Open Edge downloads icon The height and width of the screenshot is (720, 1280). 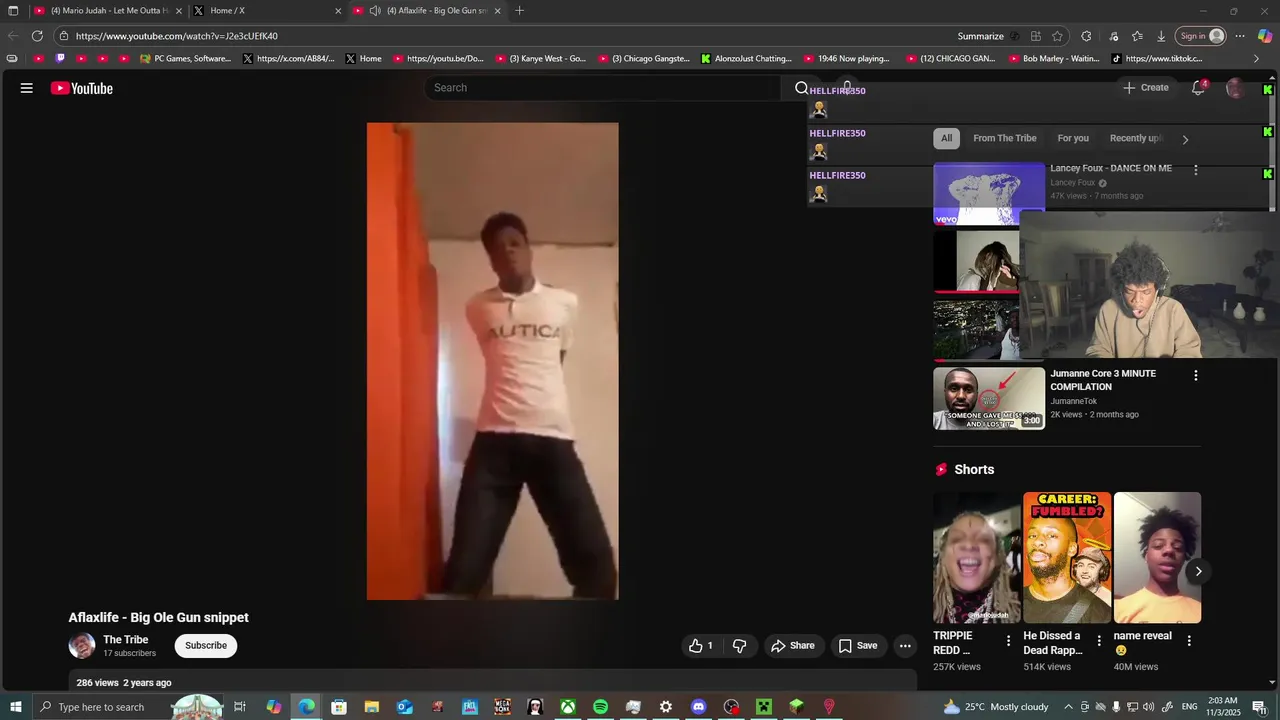1161,36
